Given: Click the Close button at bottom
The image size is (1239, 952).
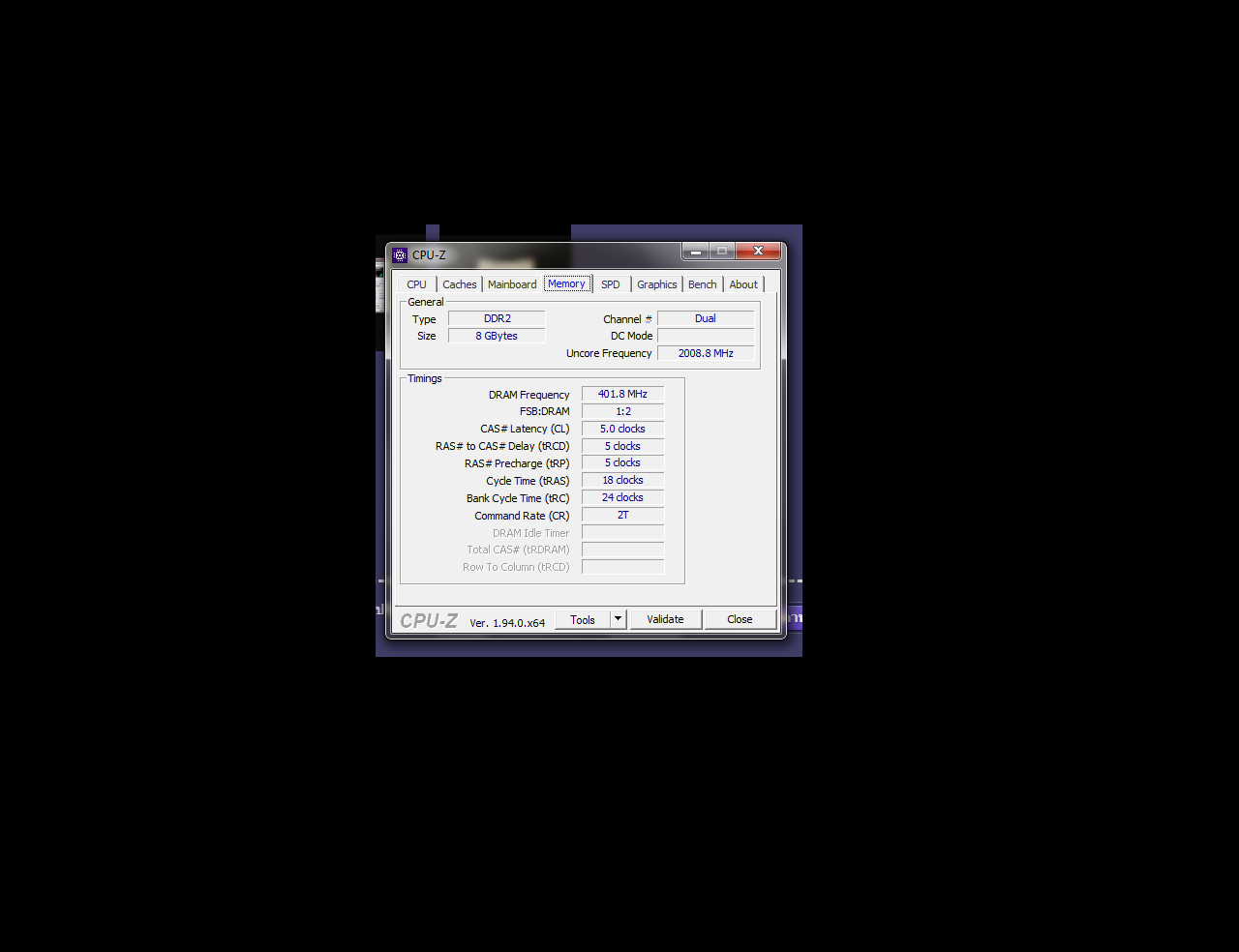Looking at the screenshot, I should (740, 619).
